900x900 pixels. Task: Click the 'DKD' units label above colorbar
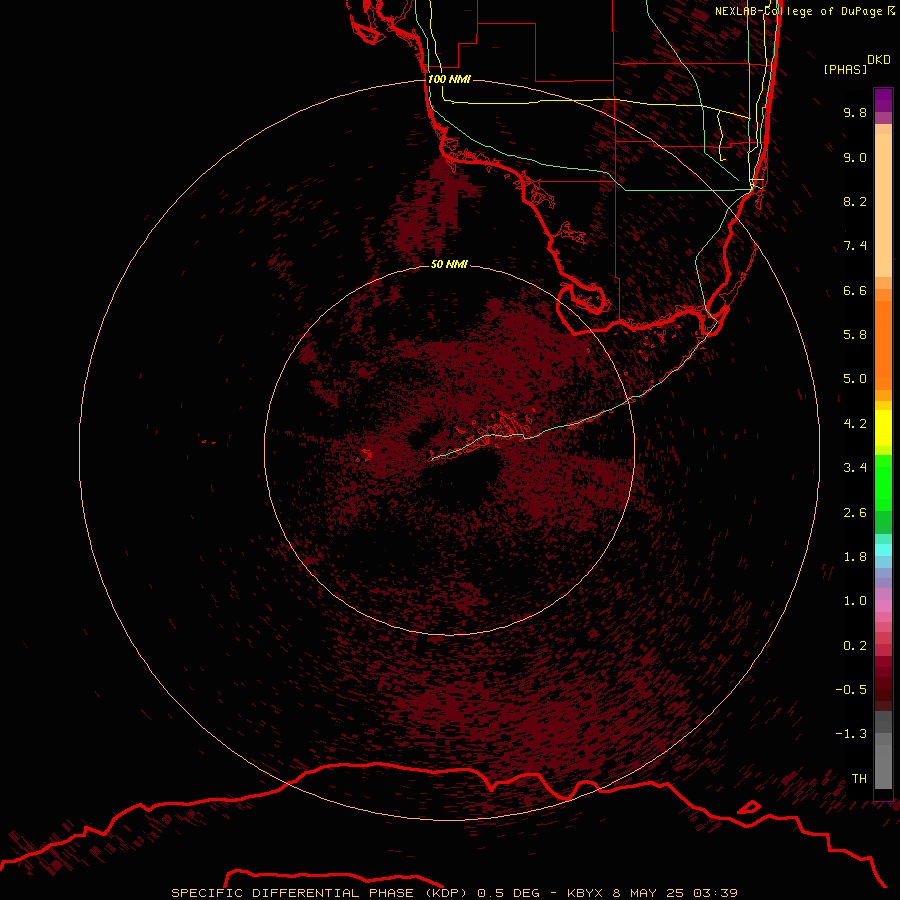[x=879, y=59]
